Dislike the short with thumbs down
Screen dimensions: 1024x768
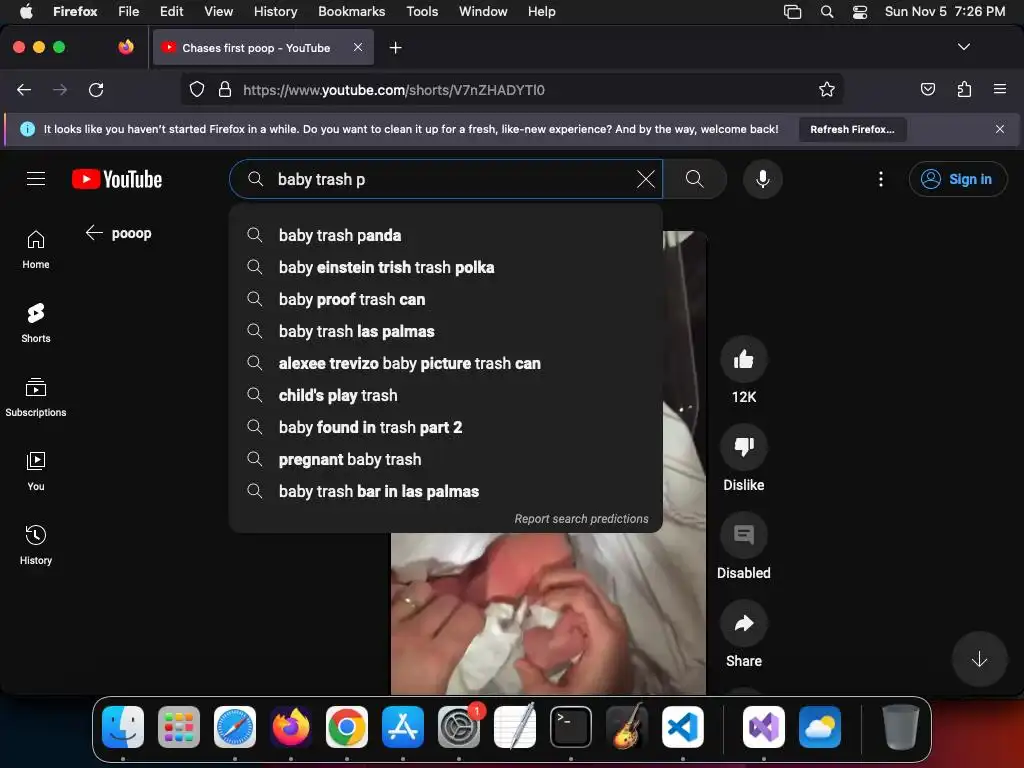click(743, 447)
